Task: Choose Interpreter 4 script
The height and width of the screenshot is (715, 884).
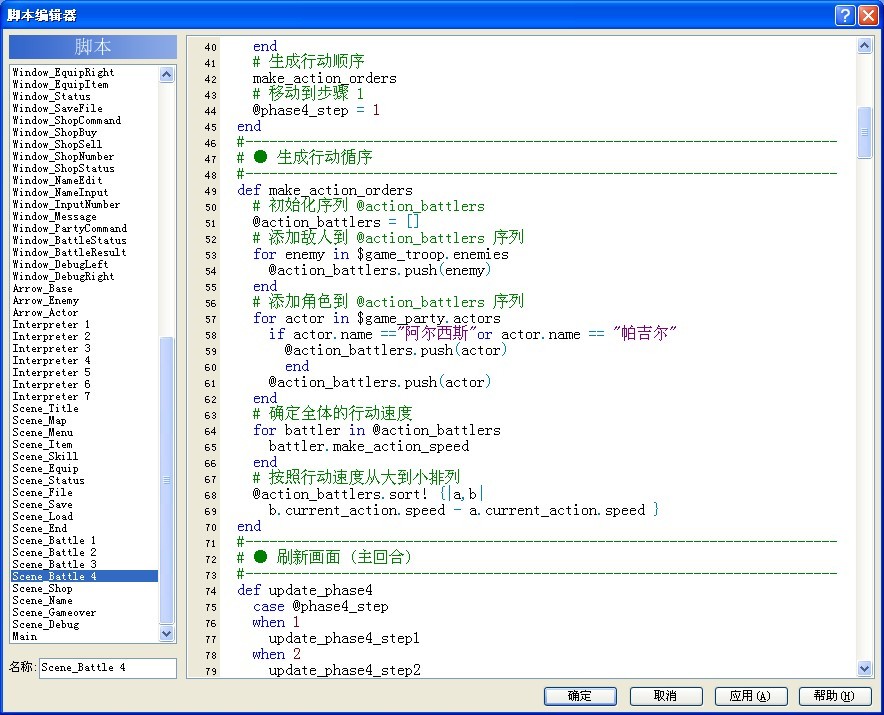Action: click(x=51, y=360)
